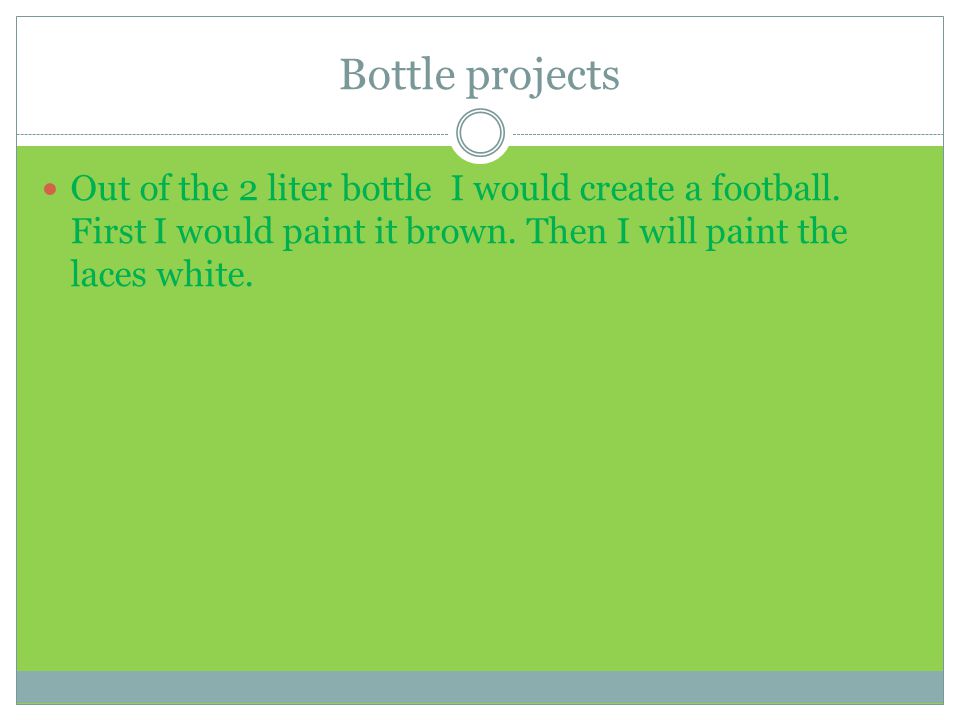
Task: Click the circle ornament under the title
Action: point(481,133)
